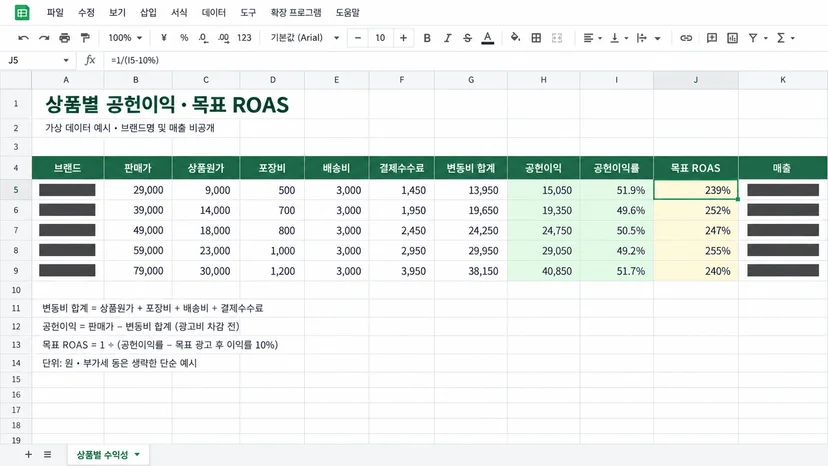Open the 파일 menu
This screenshot has height=466, width=828.
(x=55, y=13)
